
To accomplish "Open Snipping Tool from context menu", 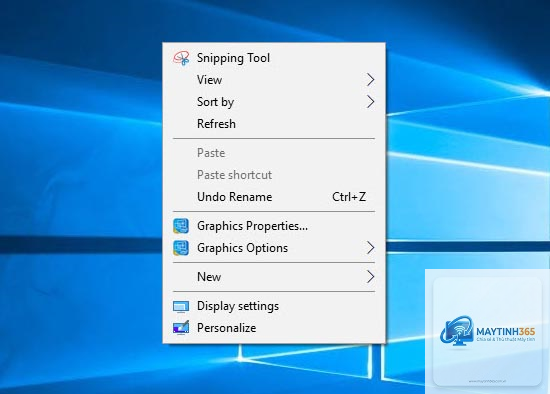I will (274, 58).
